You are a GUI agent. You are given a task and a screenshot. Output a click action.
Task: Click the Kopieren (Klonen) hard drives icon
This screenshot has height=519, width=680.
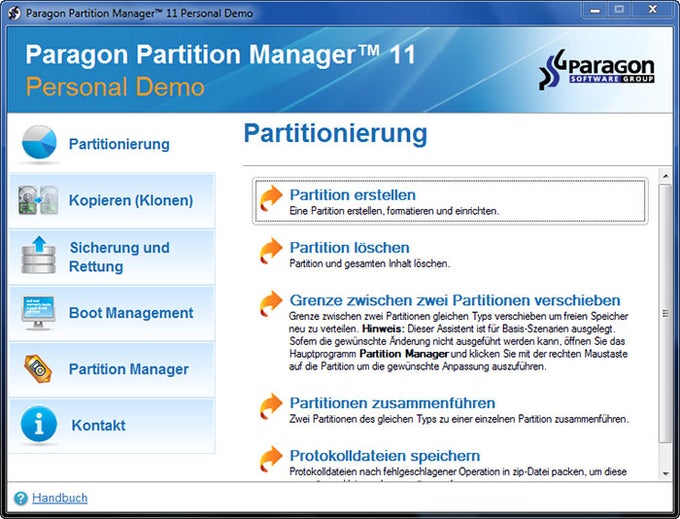pos(38,200)
